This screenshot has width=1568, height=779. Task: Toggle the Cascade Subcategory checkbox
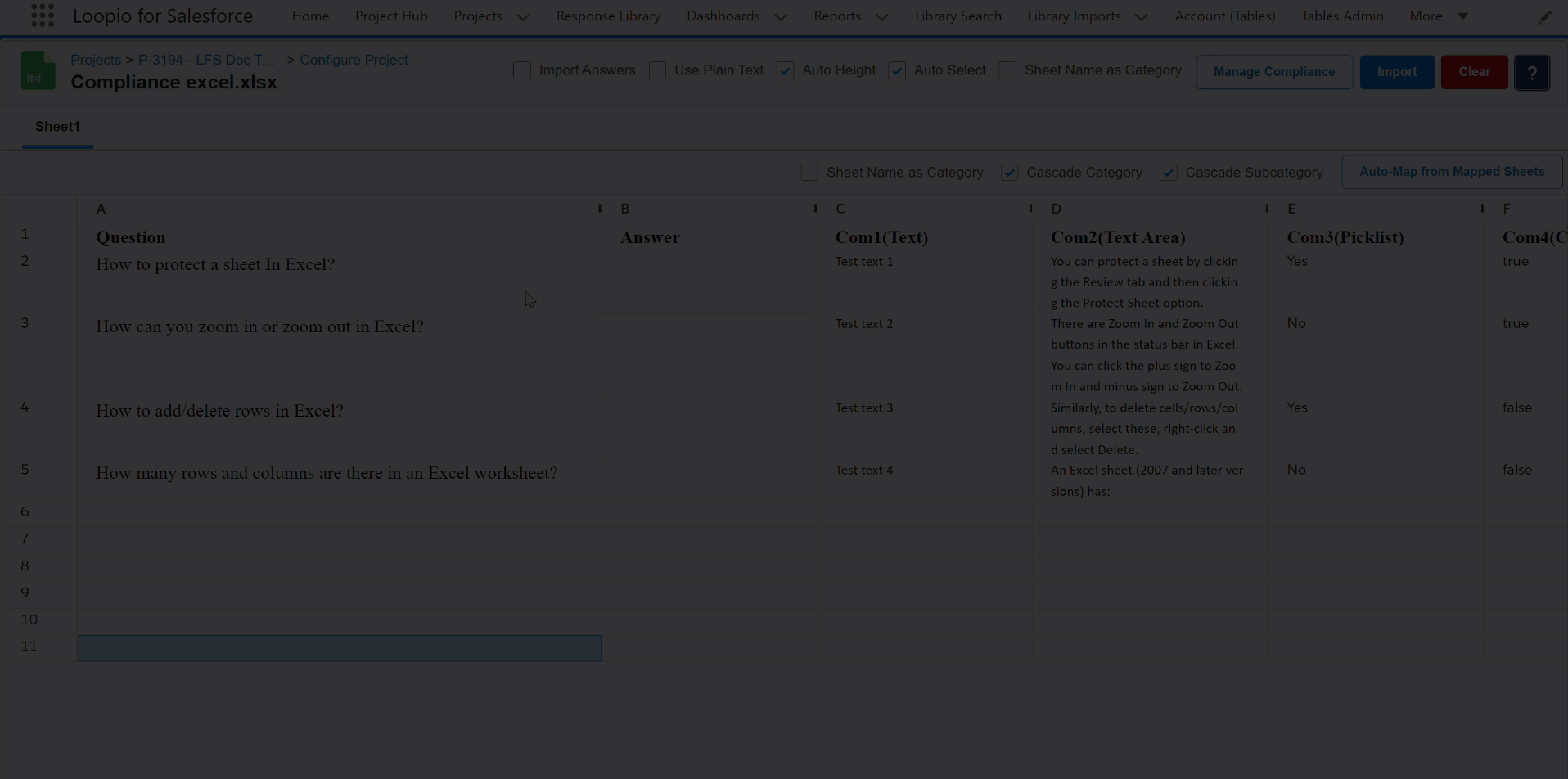(1168, 173)
